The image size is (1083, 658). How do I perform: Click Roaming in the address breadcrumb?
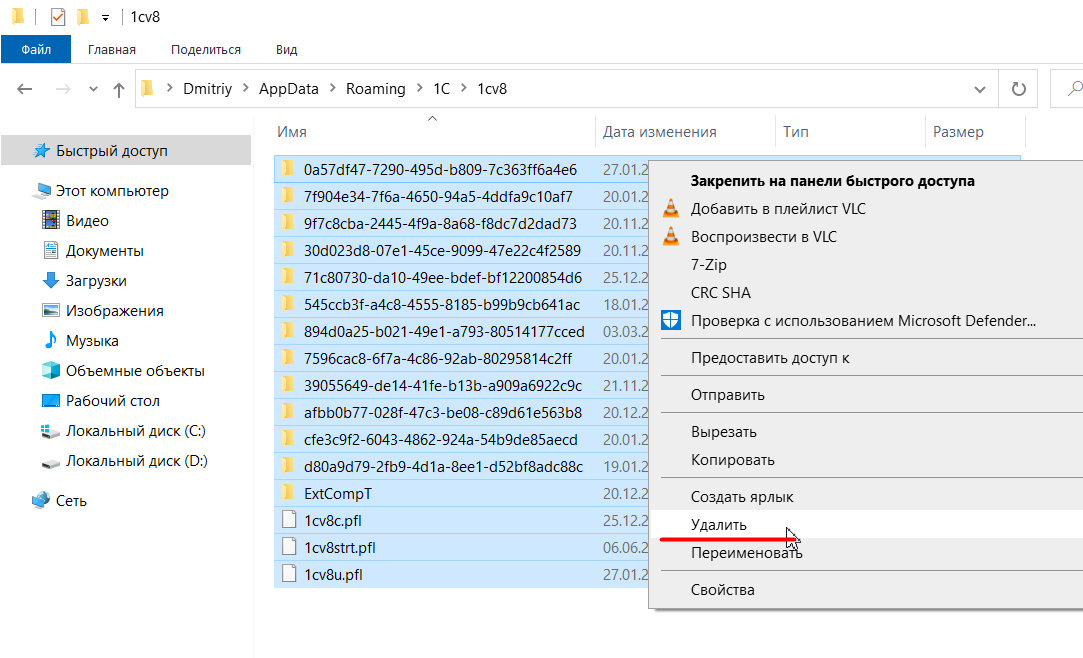376,89
